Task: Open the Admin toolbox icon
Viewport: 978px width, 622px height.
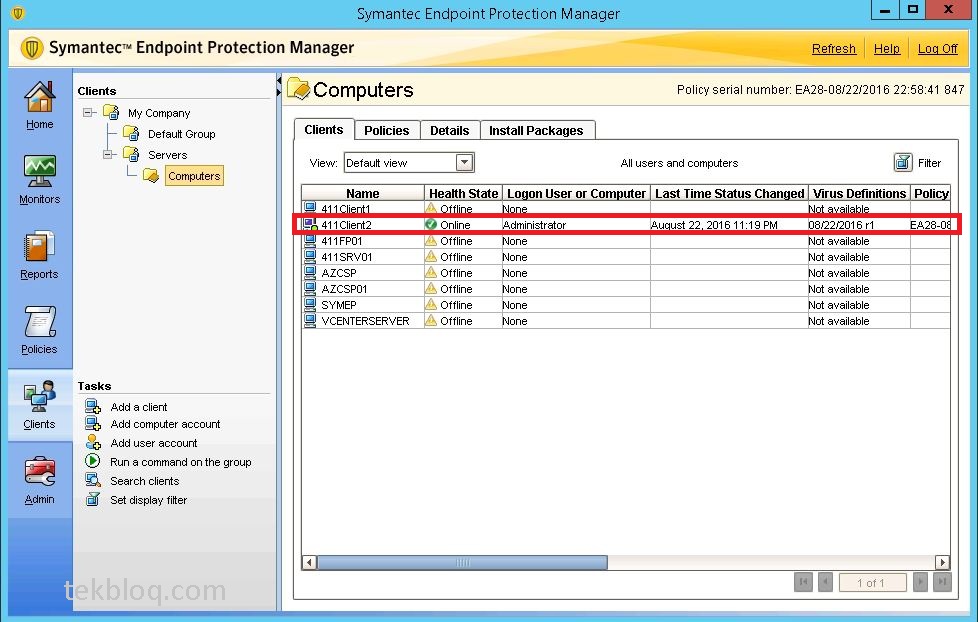Action: 39,472
